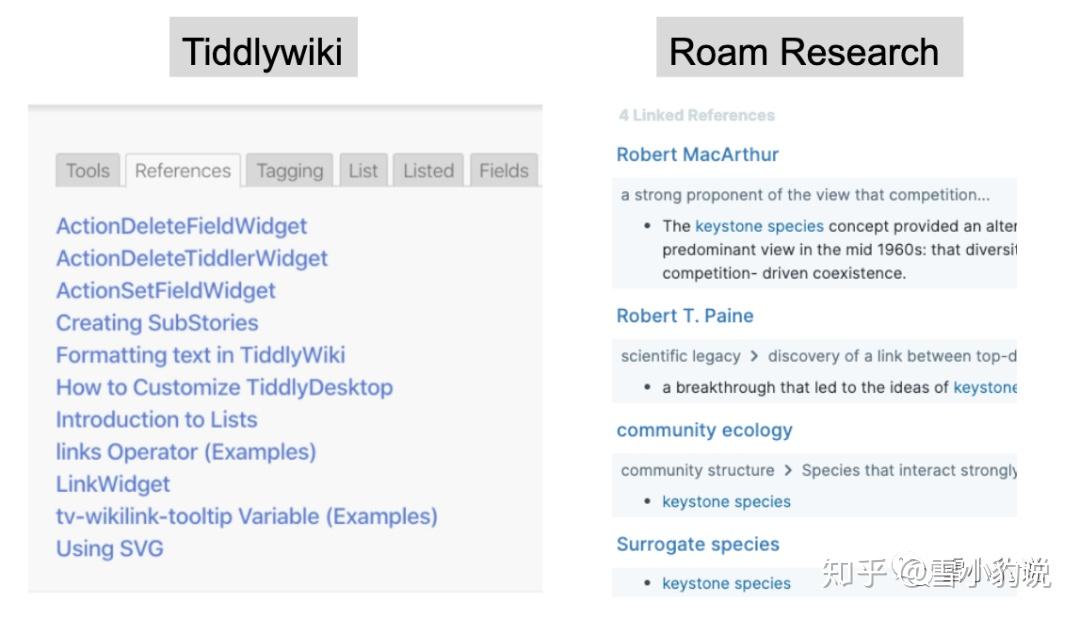Image resolution: width=1080 pixels, height=618 pixels.
Task: Open the Robert T. Paine page
Action: [x=685, y=316]
